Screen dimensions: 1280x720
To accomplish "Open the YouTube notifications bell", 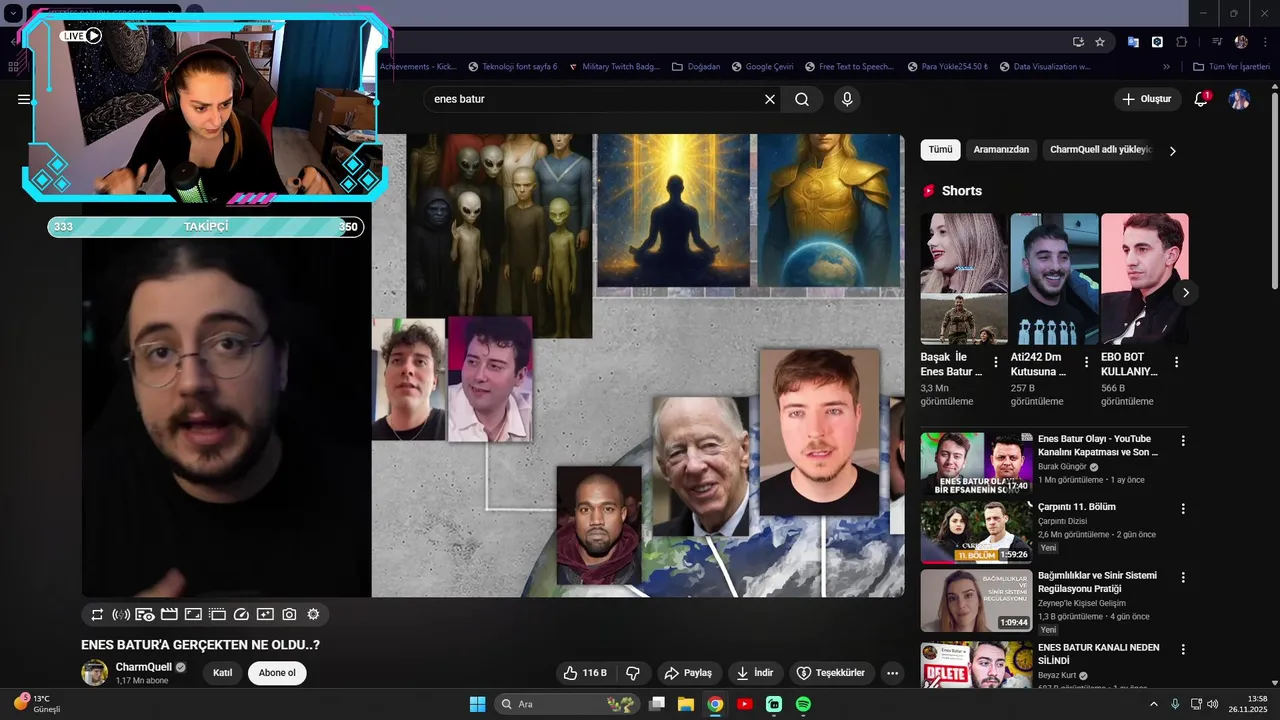I will click(1201, 99).
